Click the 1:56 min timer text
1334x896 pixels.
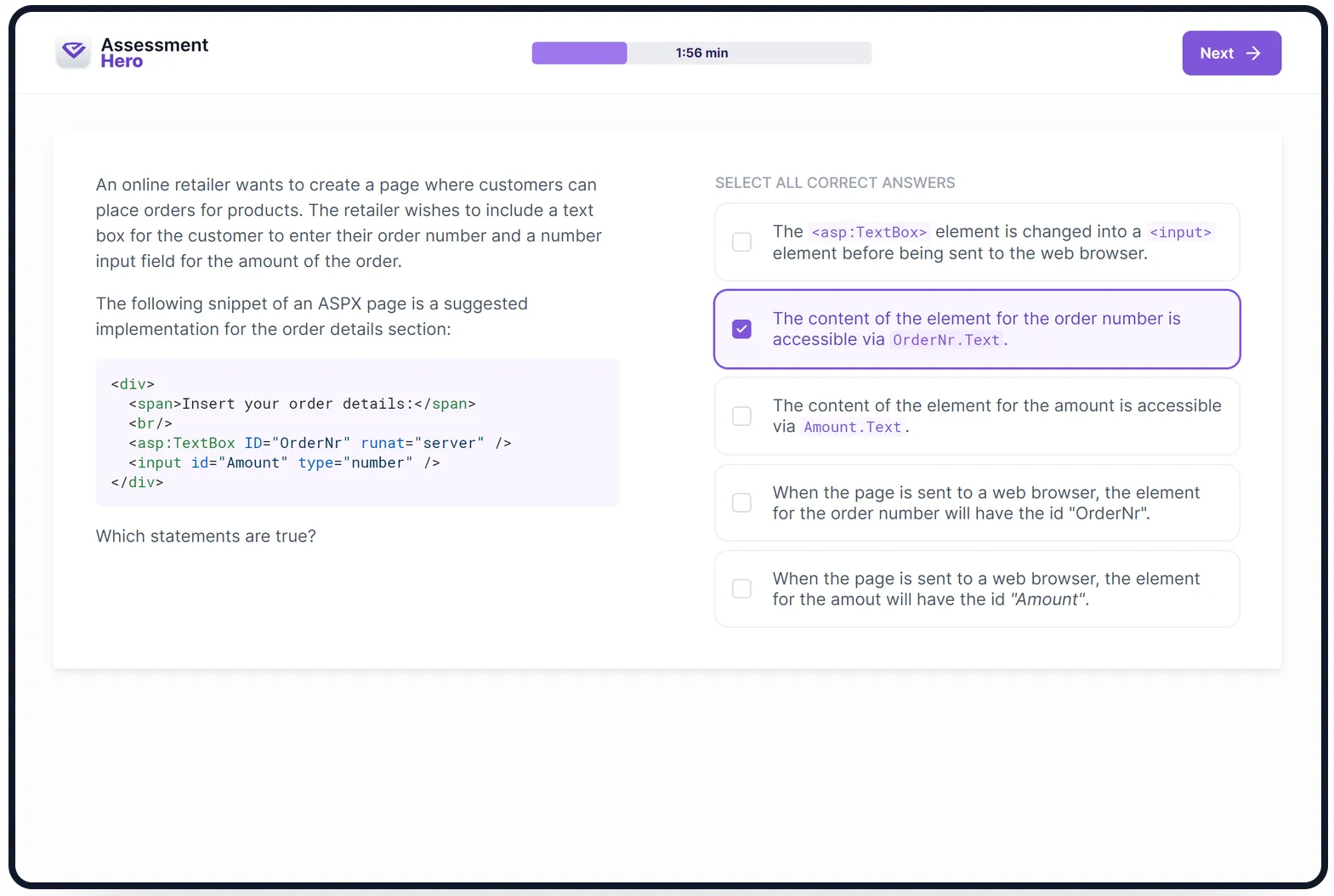(x=701, y=53)
